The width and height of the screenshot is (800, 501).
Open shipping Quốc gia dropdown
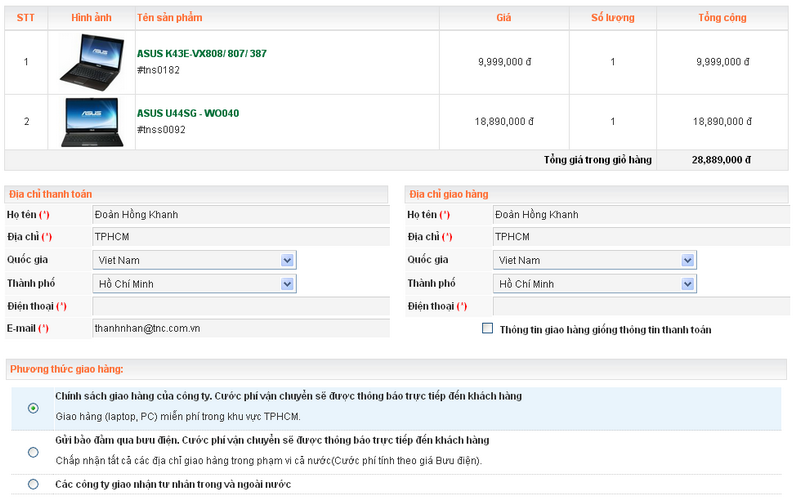(595, 260)
